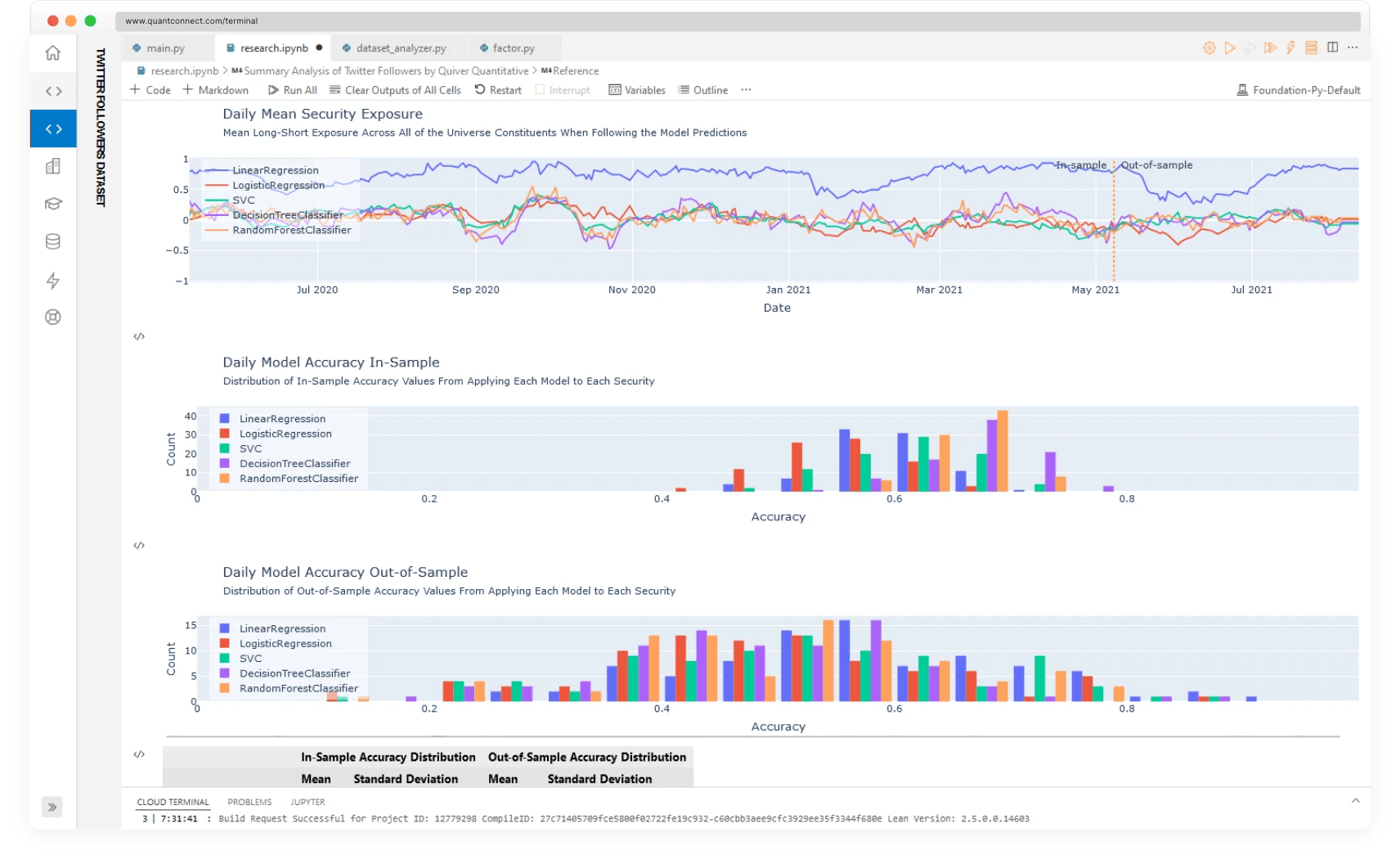
Task: Collapse the bottom terminal panel chevron
Action: coord(1355,801)
